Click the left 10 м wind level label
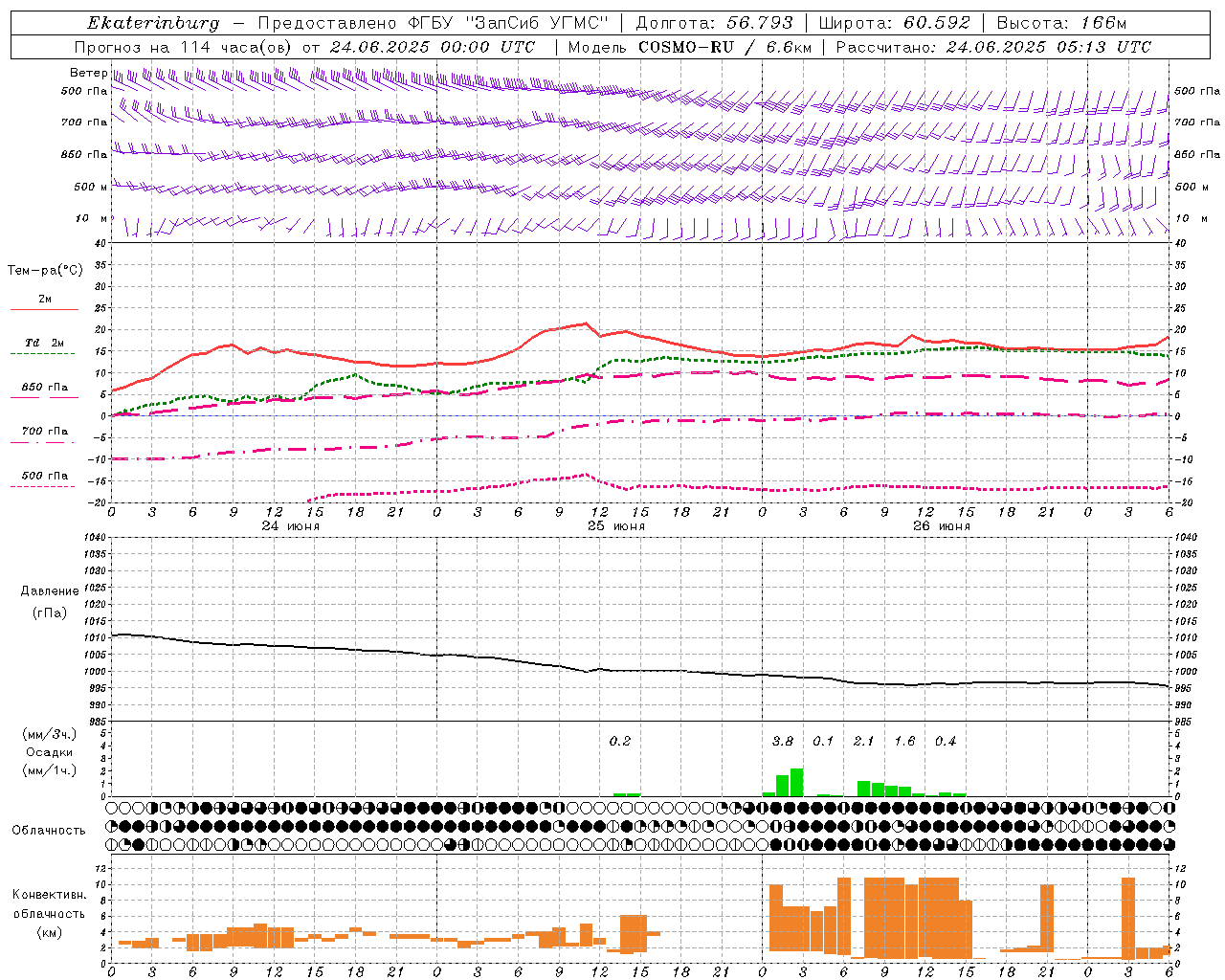Image resolution: width=1225 pixels, height=980 pixels. 91,219
